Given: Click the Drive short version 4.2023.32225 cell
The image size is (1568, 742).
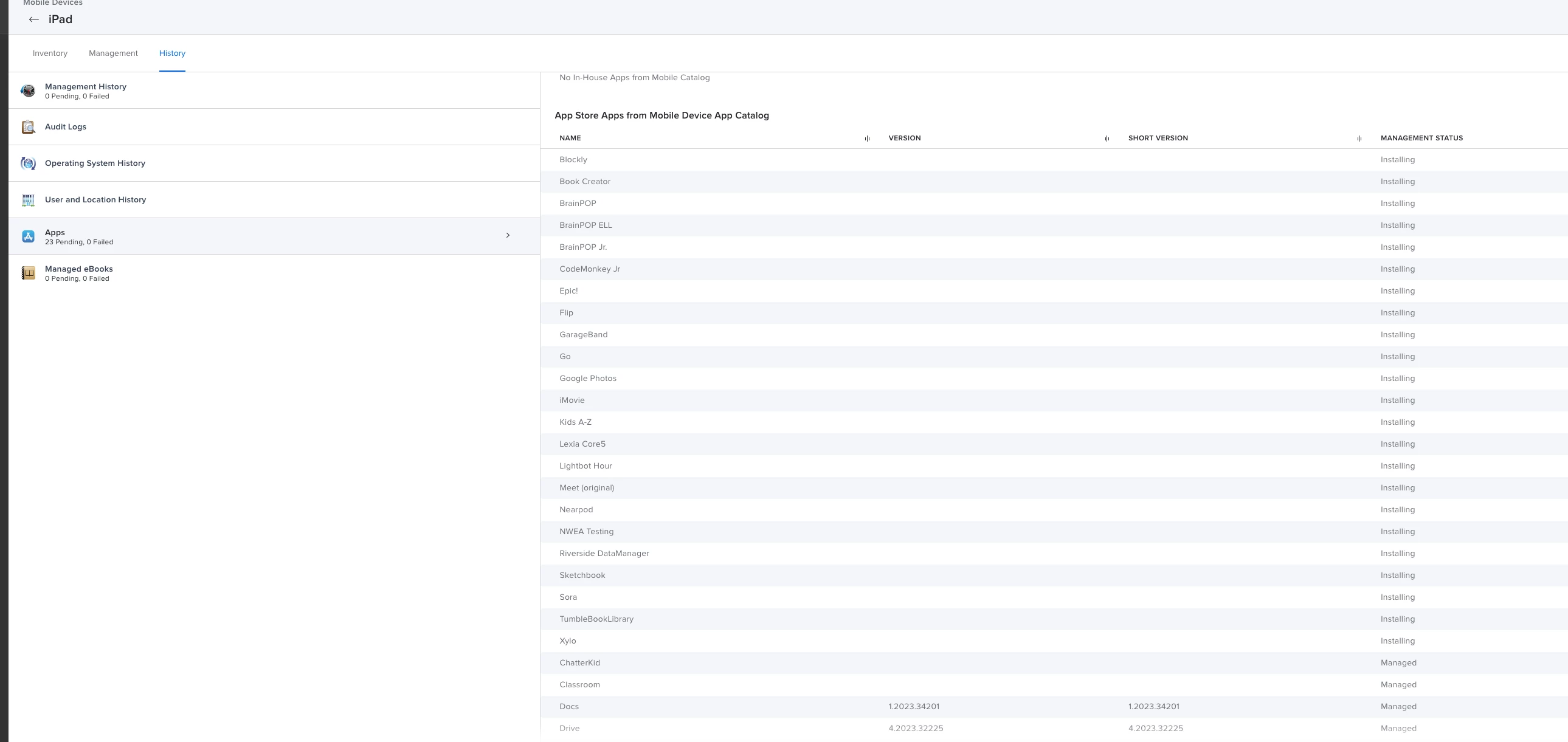Looking at the screenshot, I should pos(1155,729).
